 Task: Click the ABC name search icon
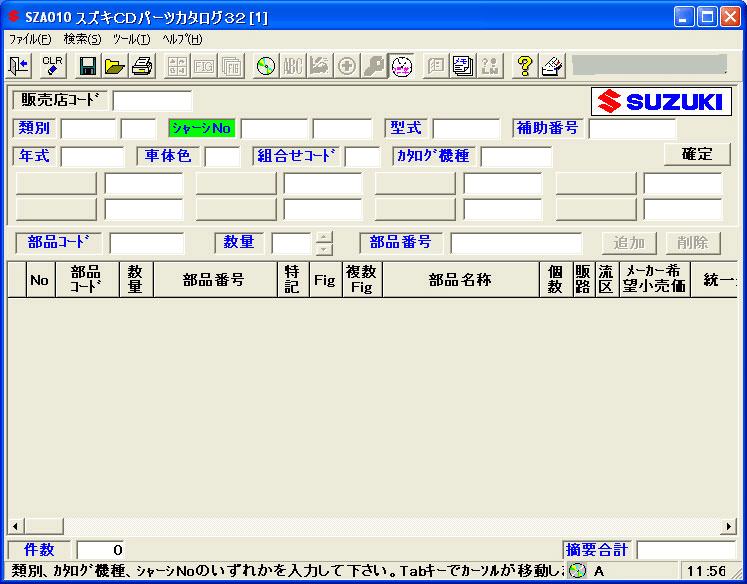(293, 66)
